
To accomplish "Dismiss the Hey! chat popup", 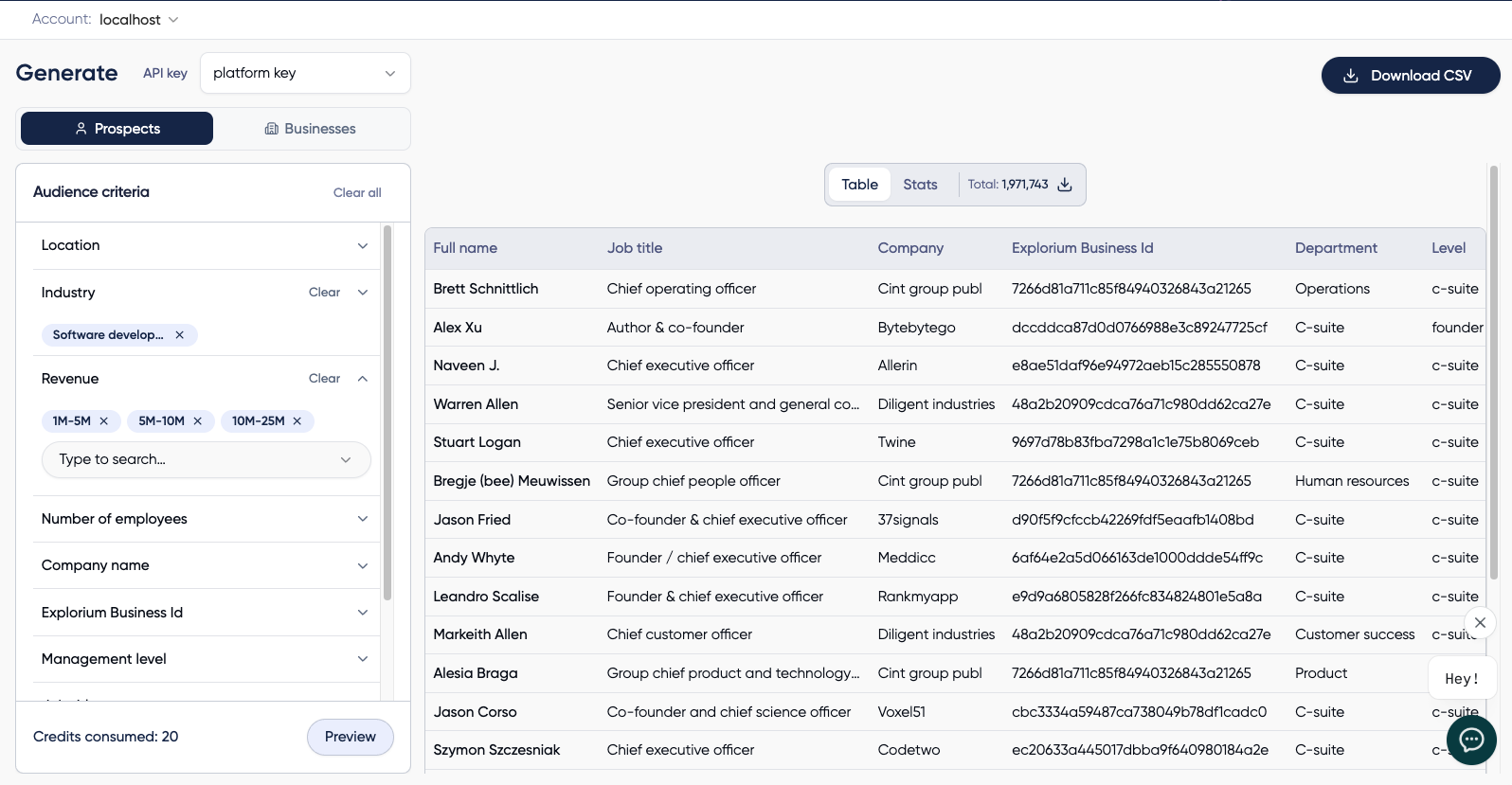I will pyautogui.click(x=1480, y=623).
